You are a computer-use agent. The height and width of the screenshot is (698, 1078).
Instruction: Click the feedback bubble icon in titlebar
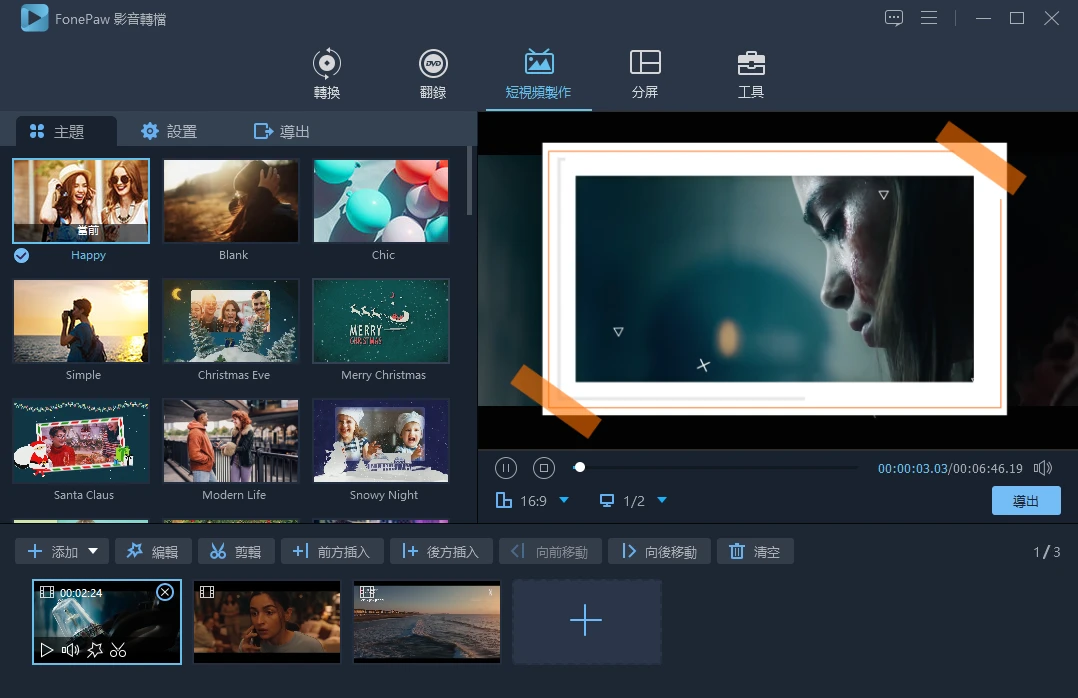click(893, 17)
